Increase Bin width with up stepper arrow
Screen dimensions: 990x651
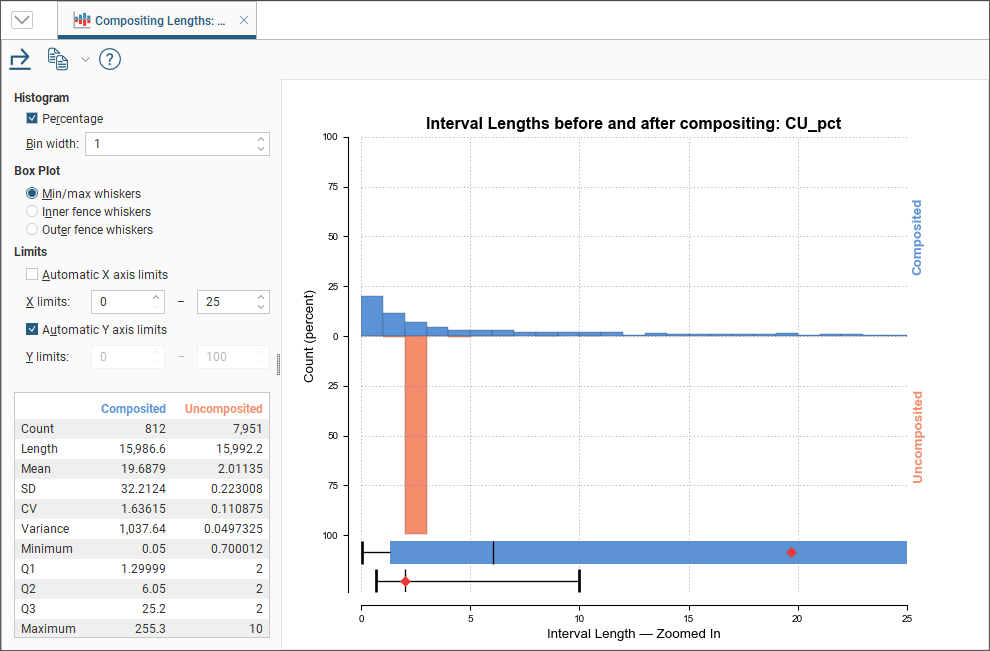[261, 139]
